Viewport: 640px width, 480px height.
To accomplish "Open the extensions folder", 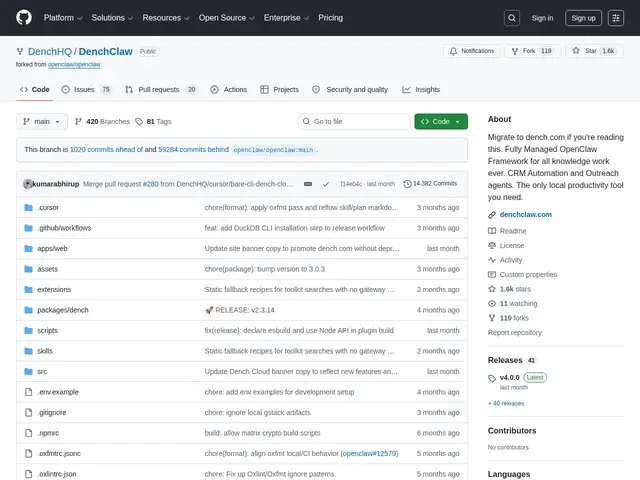I will point(54,289).
